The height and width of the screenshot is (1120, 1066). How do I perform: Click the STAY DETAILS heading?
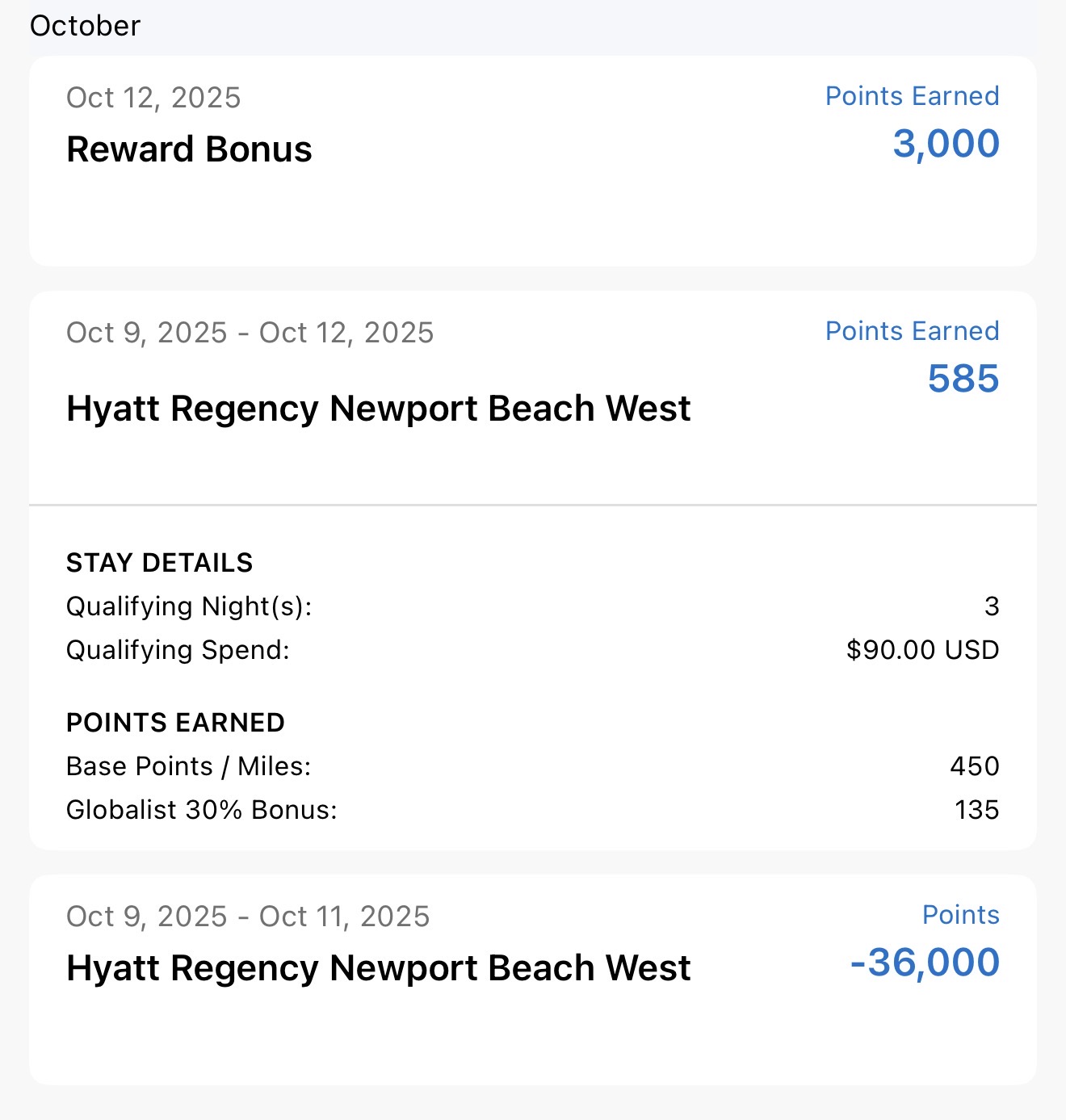159,563
